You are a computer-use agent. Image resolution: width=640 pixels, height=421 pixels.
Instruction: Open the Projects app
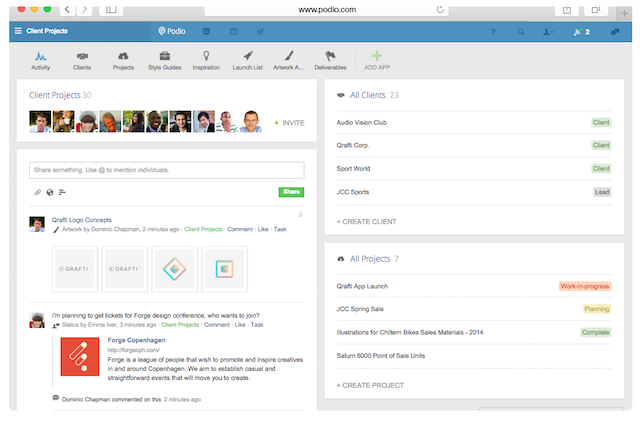point(123,60)
